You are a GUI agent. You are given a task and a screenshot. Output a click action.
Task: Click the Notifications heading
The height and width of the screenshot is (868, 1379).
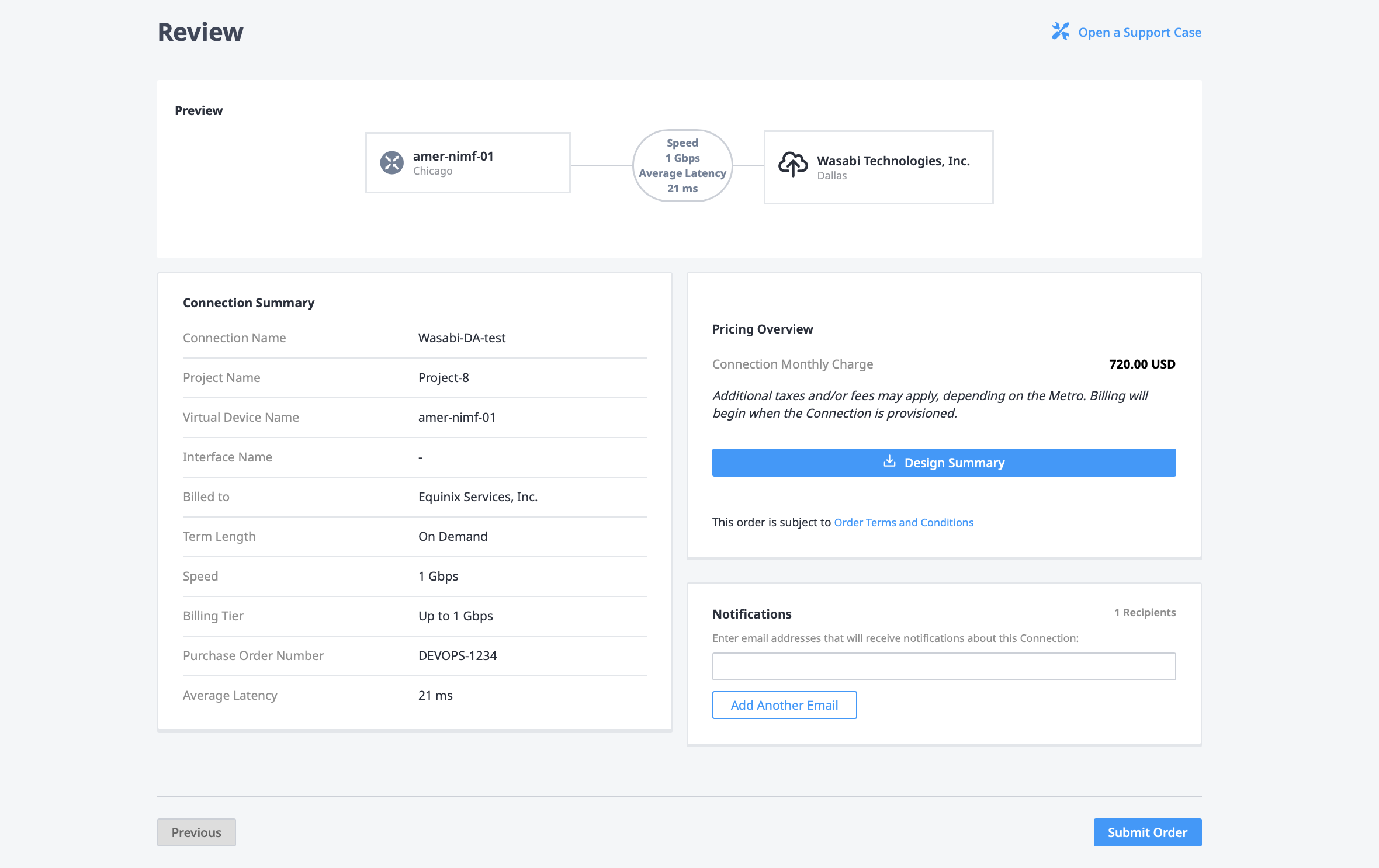click(751, 614)
